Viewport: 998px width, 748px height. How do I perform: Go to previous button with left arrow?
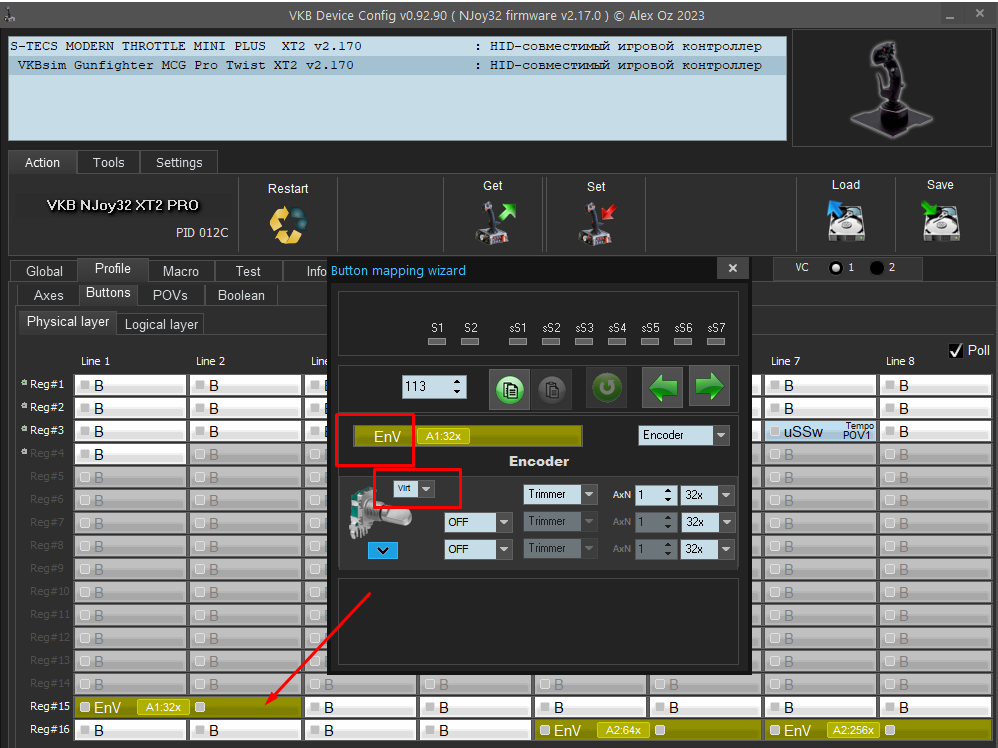(663, 386)
